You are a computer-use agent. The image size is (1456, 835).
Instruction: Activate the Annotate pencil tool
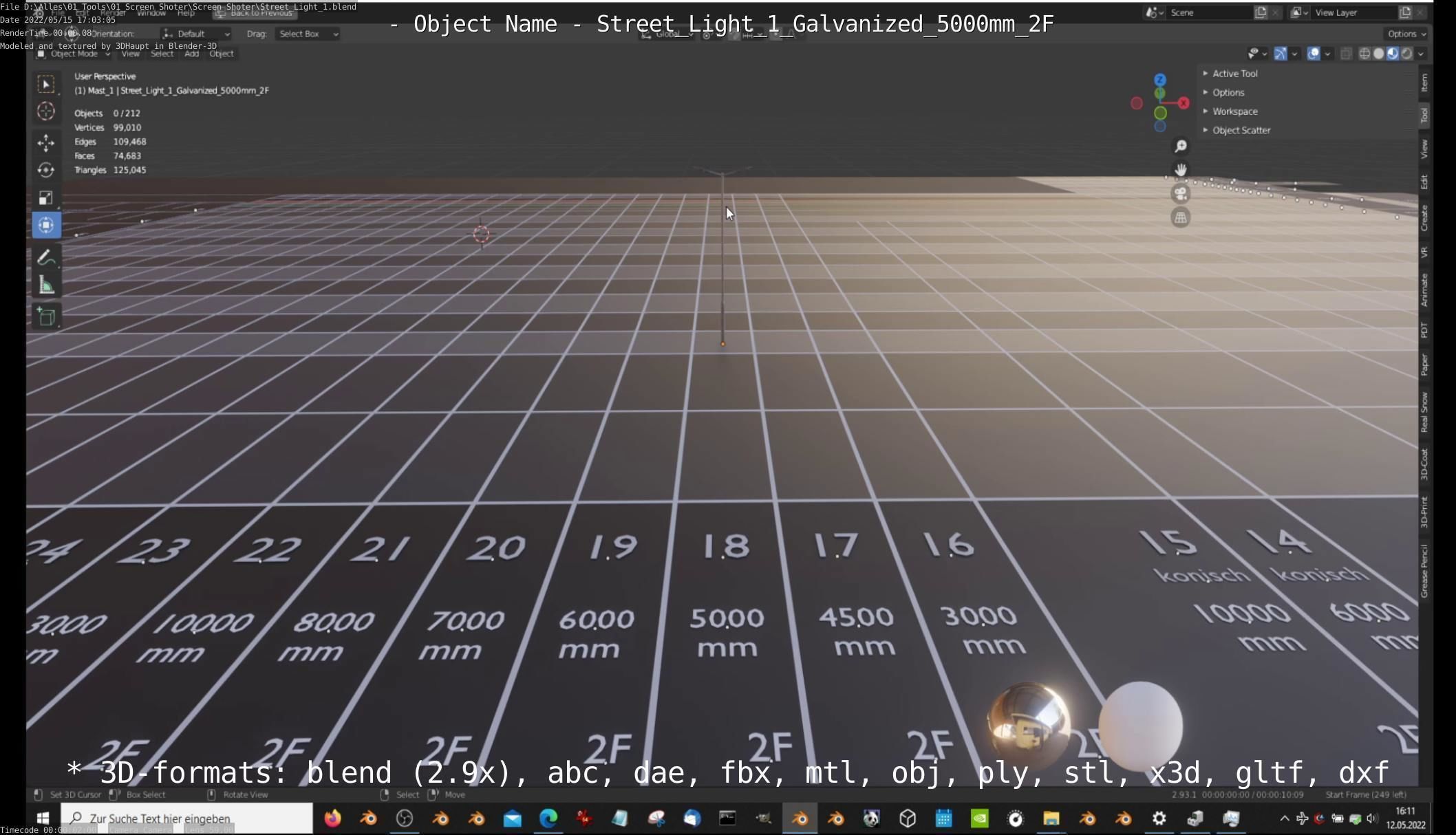click(46, 258)
